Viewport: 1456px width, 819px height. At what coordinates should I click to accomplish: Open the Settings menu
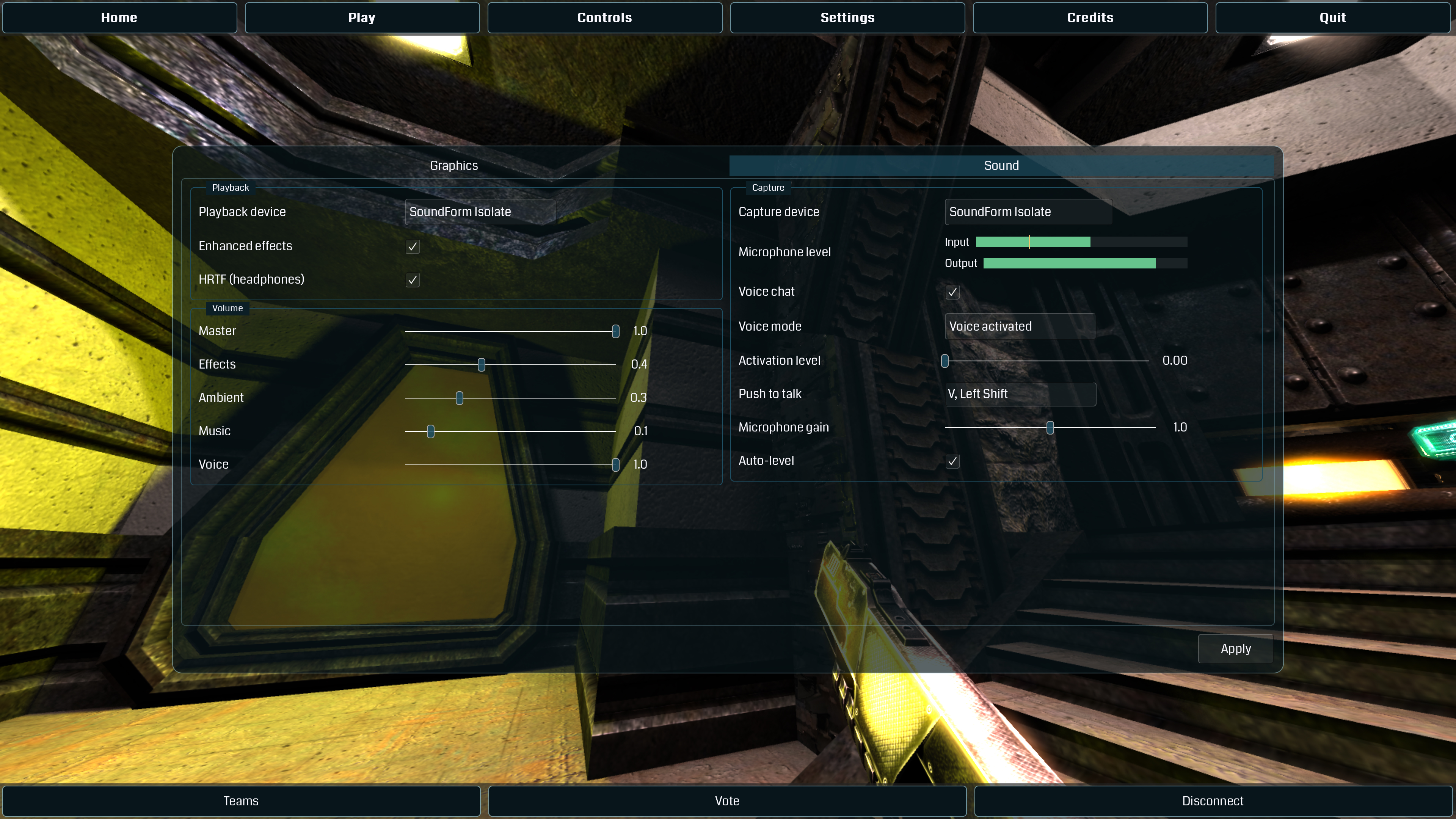(847, 17)
